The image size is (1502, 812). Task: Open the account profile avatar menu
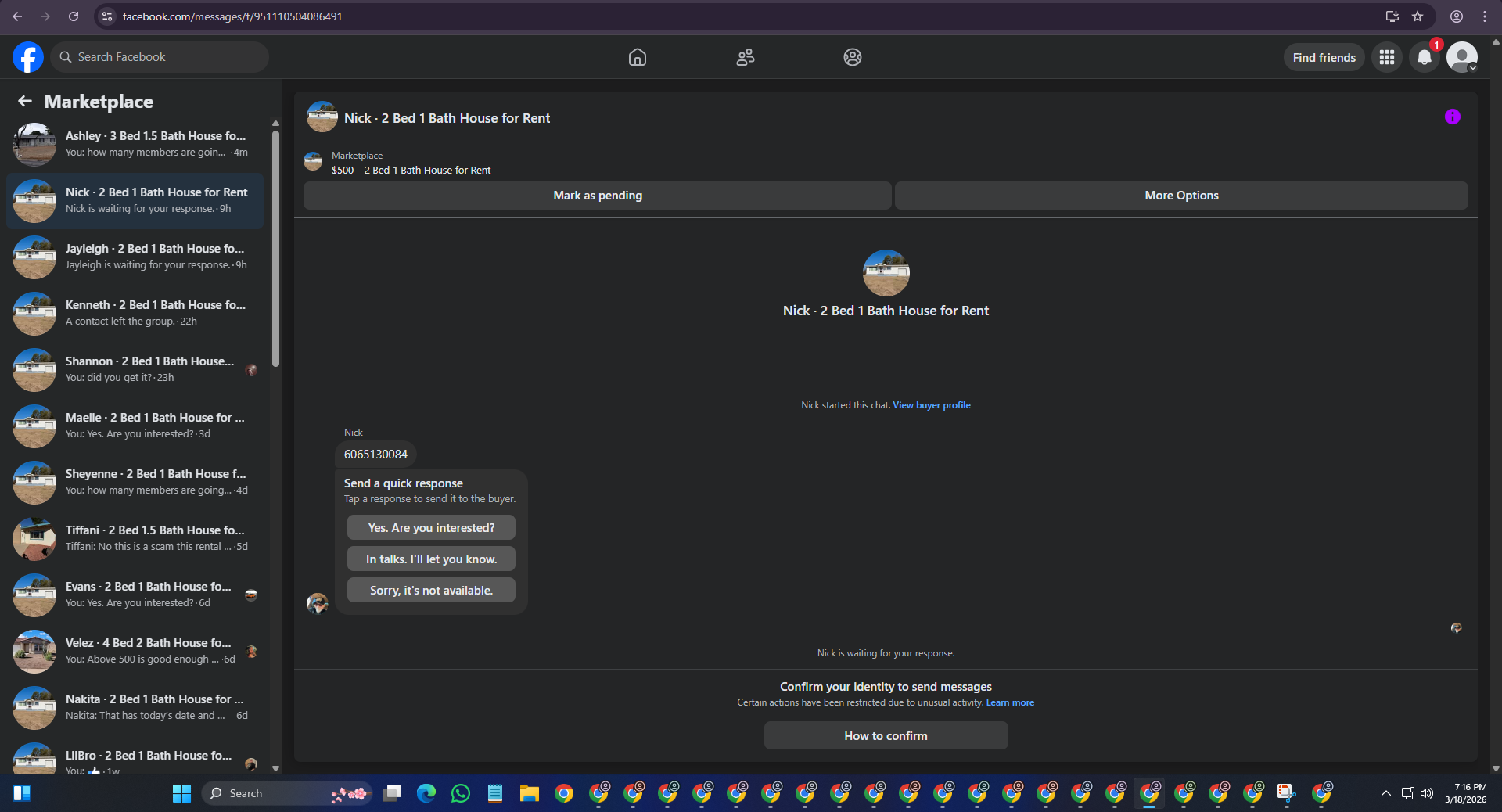point(1461,57)
